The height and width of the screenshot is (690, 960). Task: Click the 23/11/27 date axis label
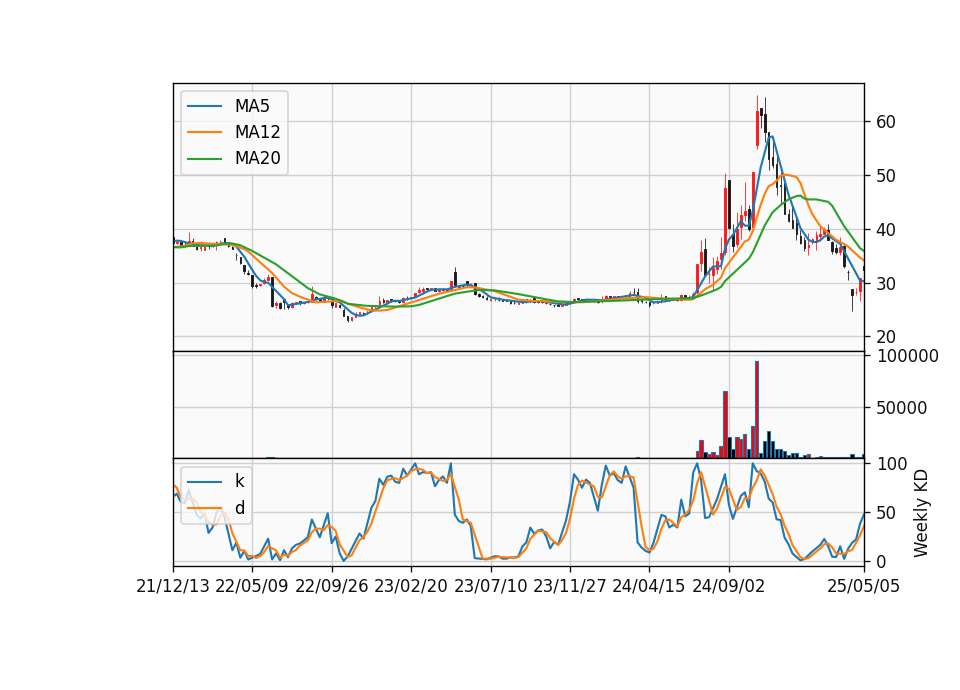point(570,586)
